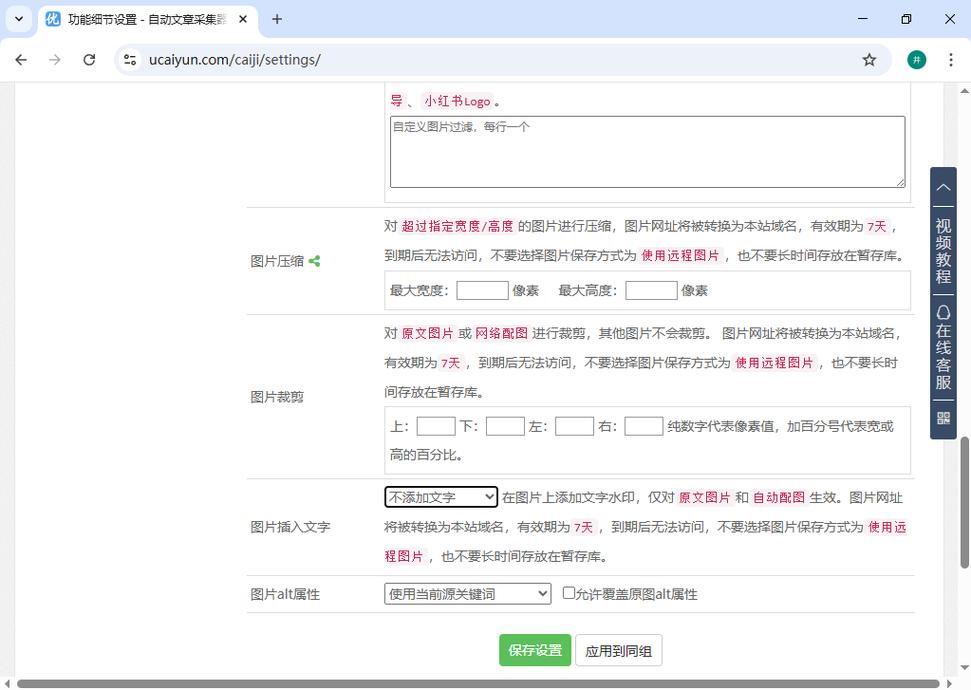Image resolution: width=971 pixels, height=690 pixels.
Task: Click the site information icon in address bar
Action: tap(130, 59)
